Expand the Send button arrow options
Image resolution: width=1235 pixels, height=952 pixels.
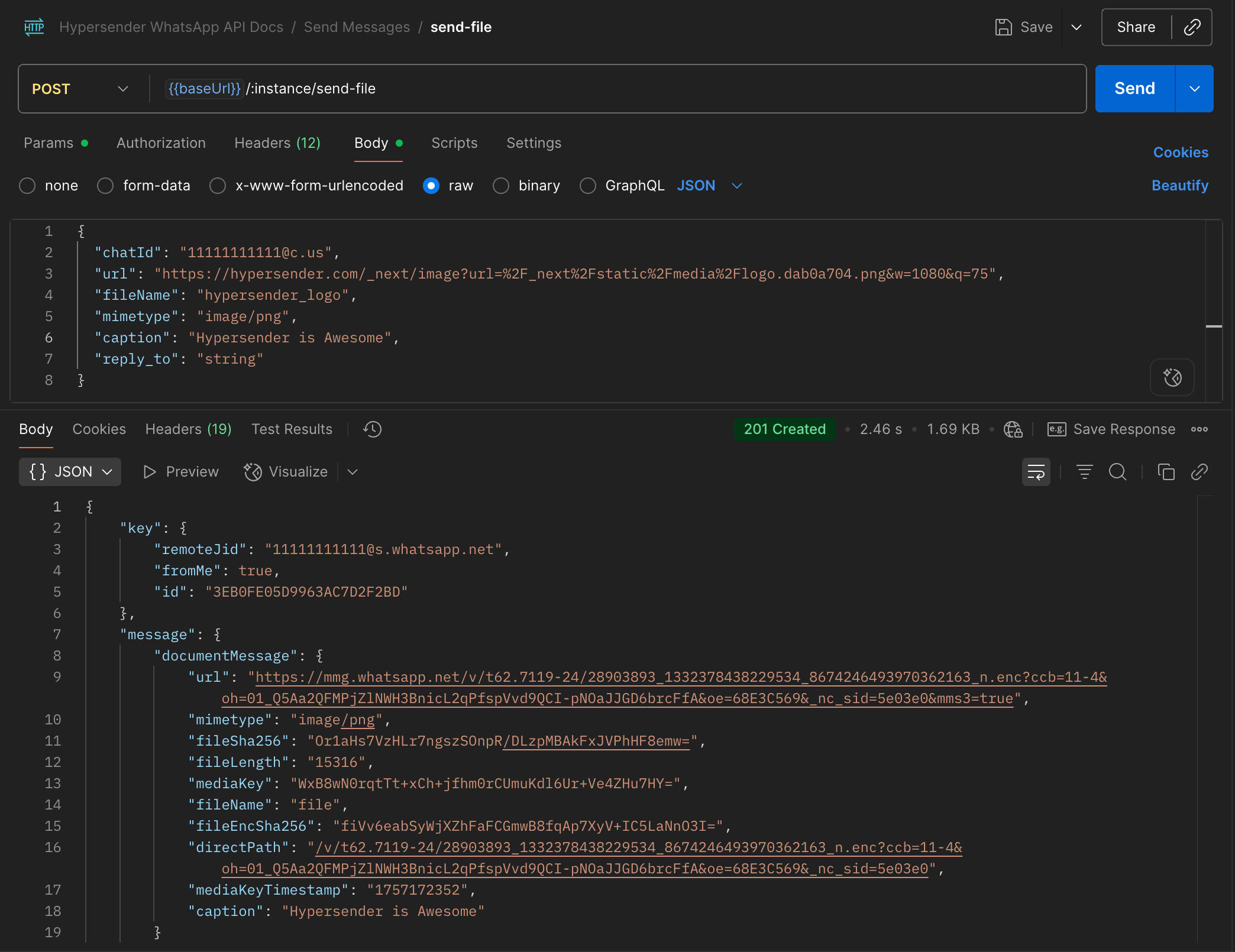(x=1194, y=89)
